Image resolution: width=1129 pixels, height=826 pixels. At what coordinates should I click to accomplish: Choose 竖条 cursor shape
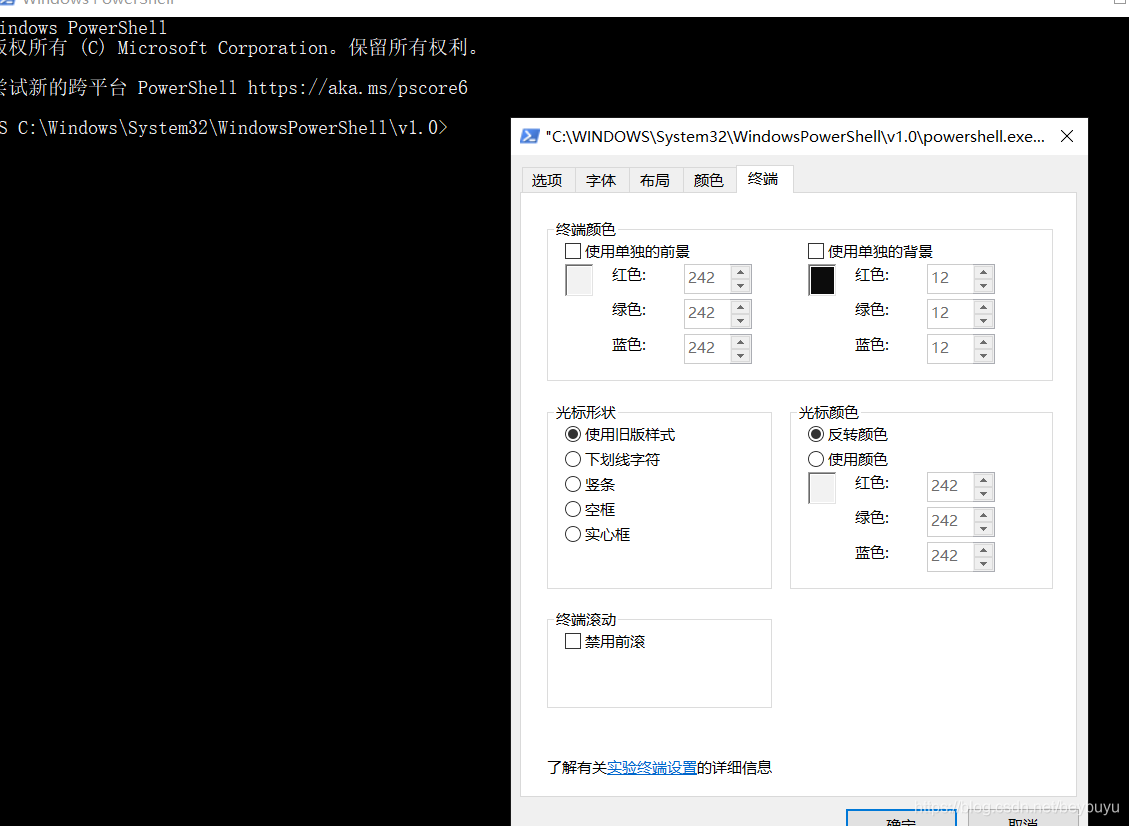573,484
